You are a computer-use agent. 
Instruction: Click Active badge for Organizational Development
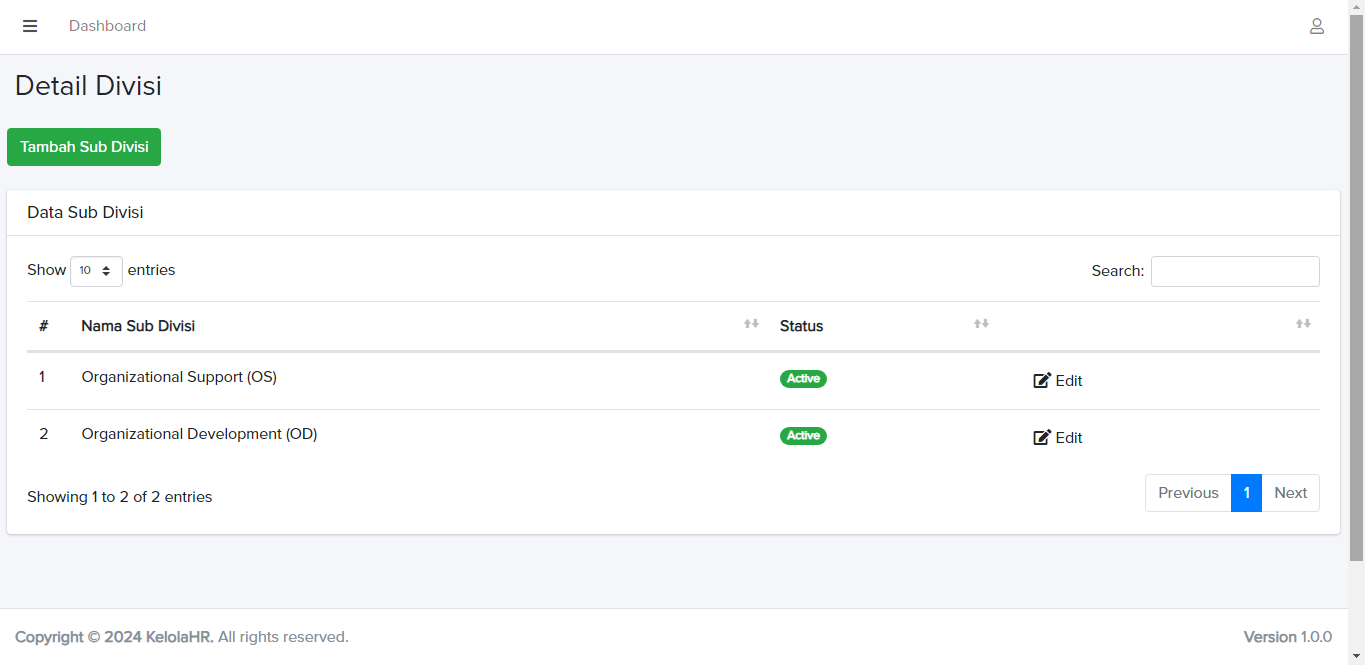pos(803,436)
